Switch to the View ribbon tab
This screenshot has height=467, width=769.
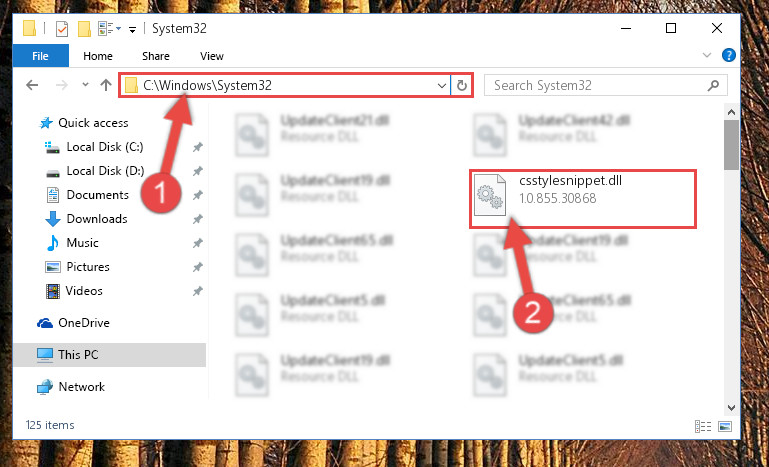[x=212, y=56]
